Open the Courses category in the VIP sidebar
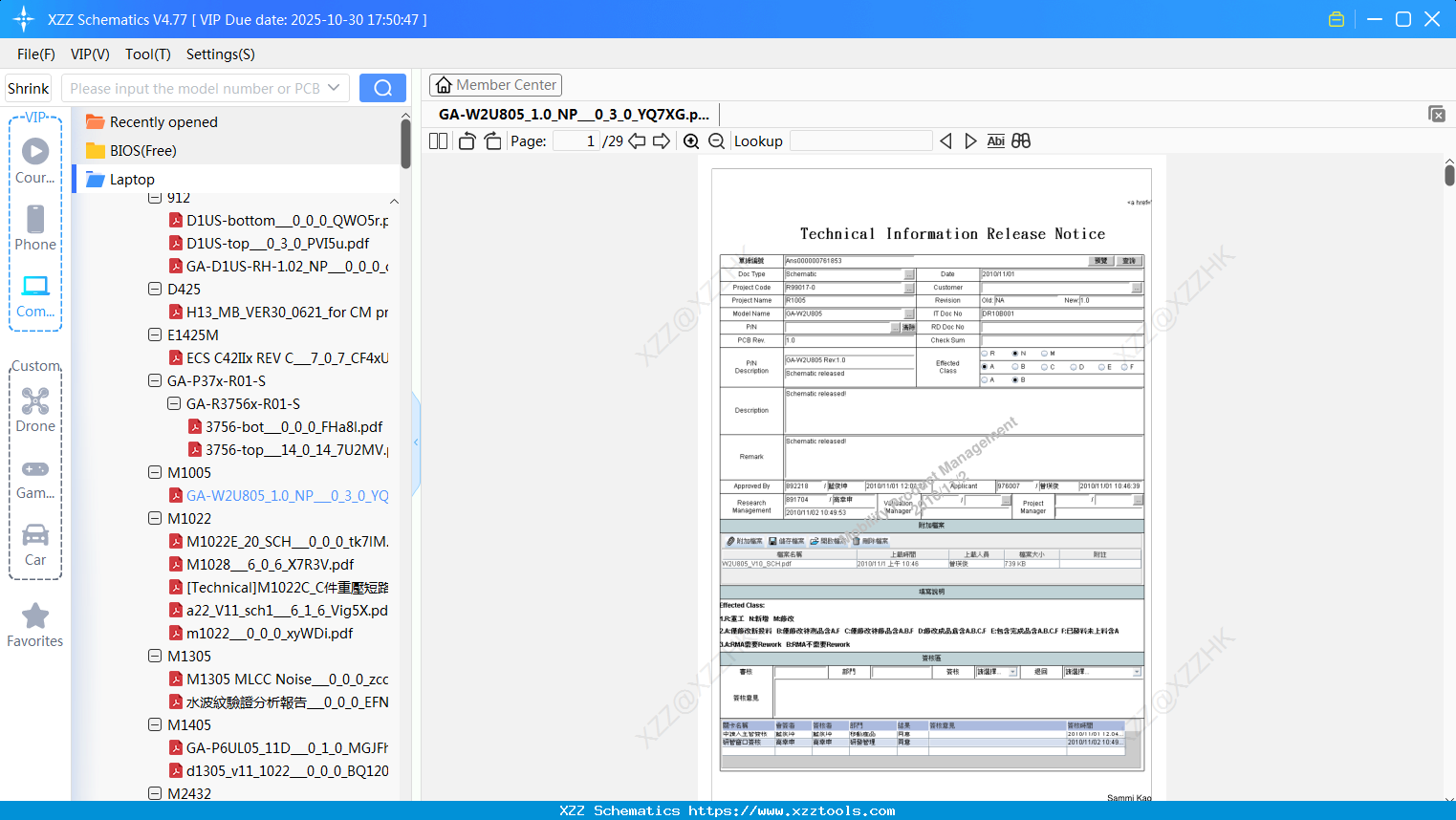Viewport: 1456px width, 820px height. [35, 161]
